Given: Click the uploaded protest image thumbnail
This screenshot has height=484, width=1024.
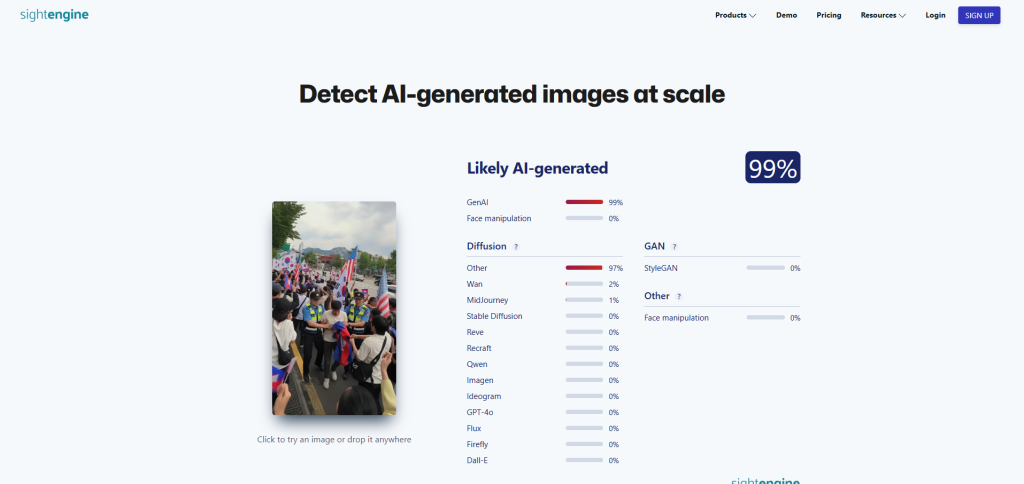Looking at the screenshot, I should [334, 308].
